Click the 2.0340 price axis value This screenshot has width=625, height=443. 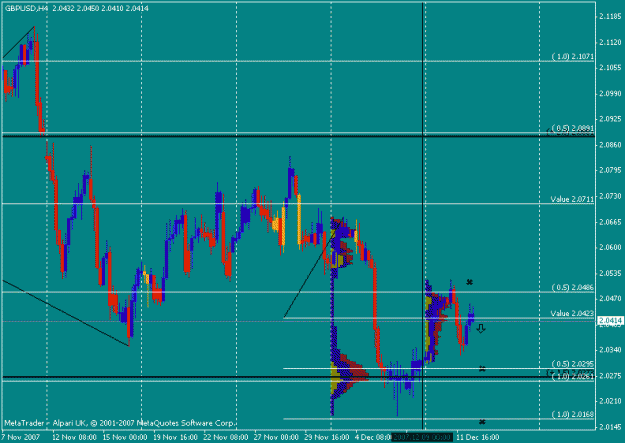click(x=610, y=350)
